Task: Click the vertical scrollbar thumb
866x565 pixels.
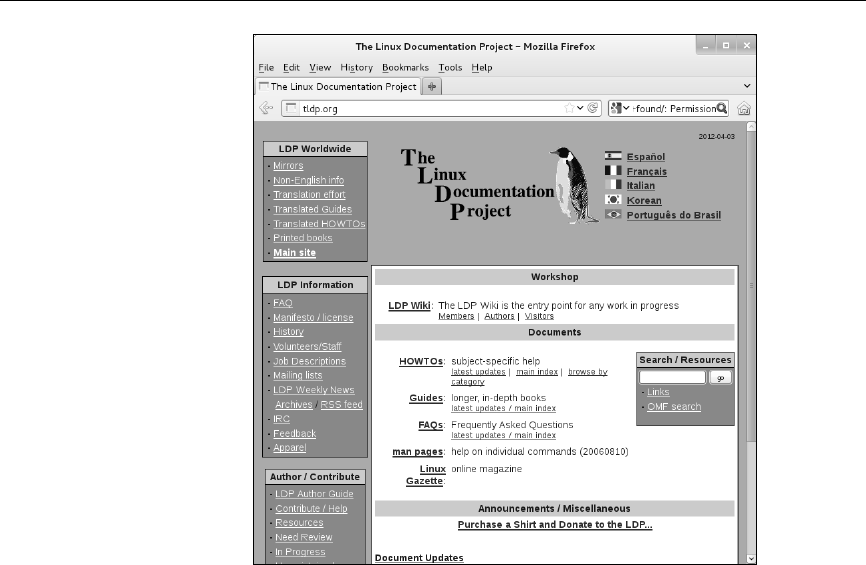Action: (751, 287)
